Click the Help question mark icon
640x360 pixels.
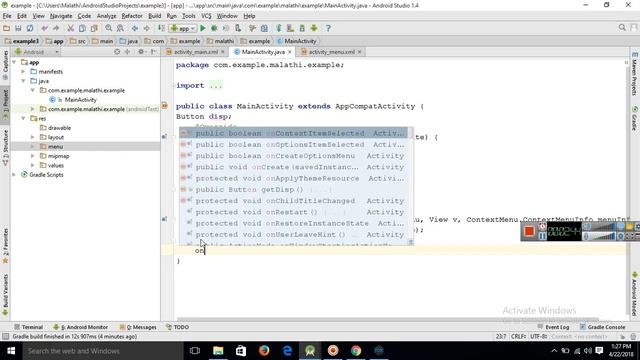[328, 28]
